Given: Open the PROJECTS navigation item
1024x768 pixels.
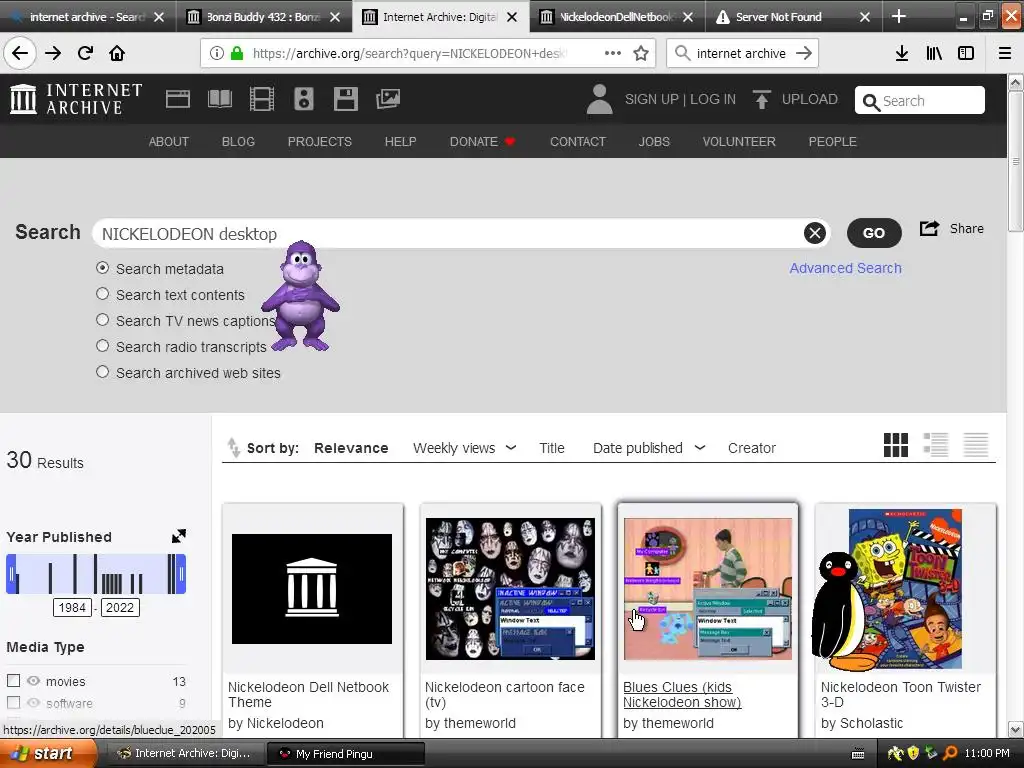Looking at the screenshot, I should pyautogui.click(x=320, y=142).
